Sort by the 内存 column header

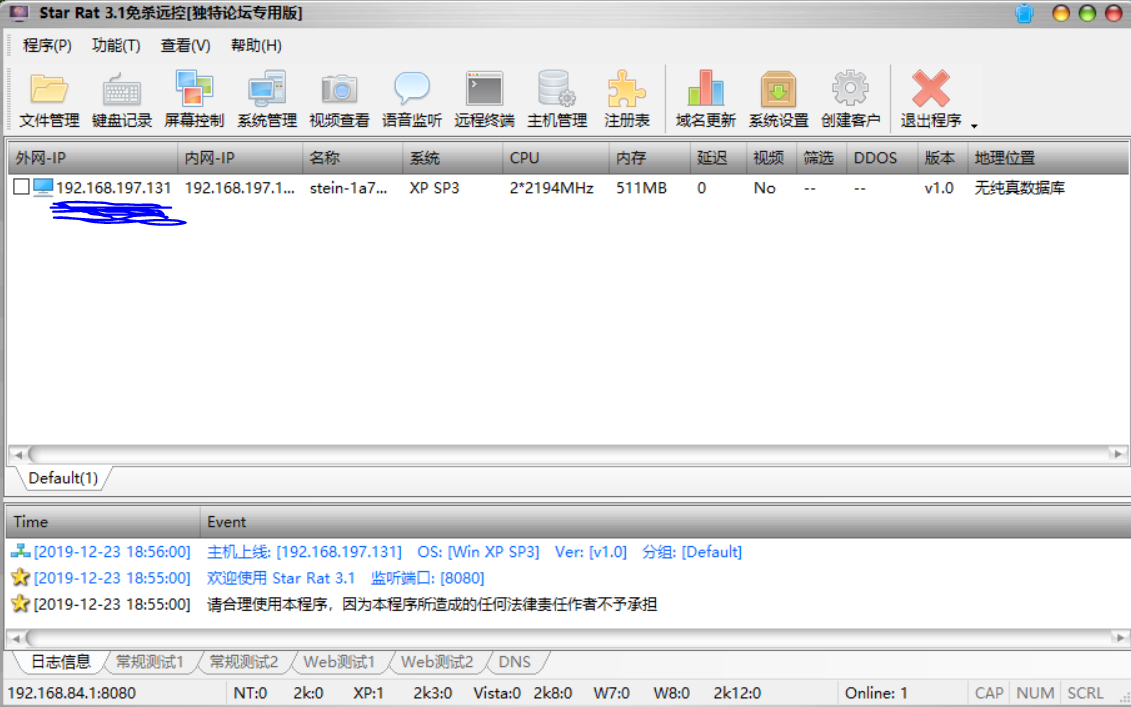pyautogui.click(x=650, y=158)
